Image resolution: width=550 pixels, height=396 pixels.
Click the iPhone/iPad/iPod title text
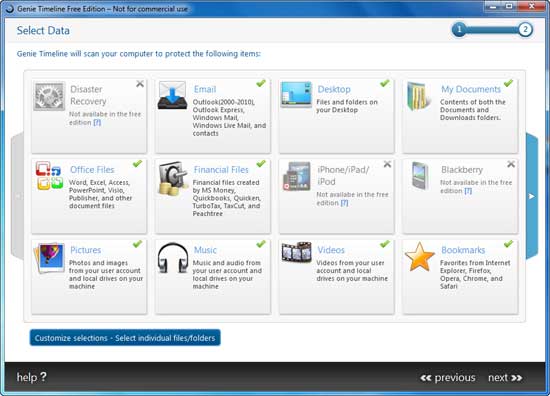(343, 176)
